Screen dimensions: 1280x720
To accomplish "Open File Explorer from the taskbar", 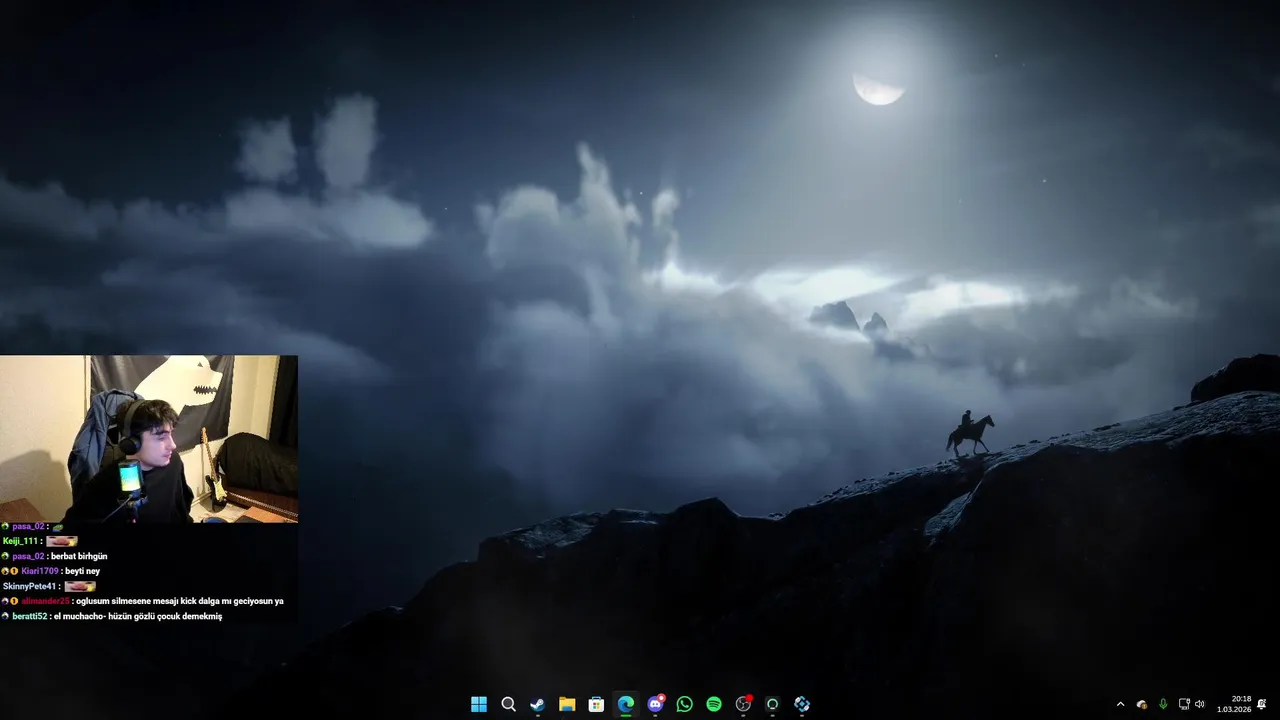I will pos(567,704).
